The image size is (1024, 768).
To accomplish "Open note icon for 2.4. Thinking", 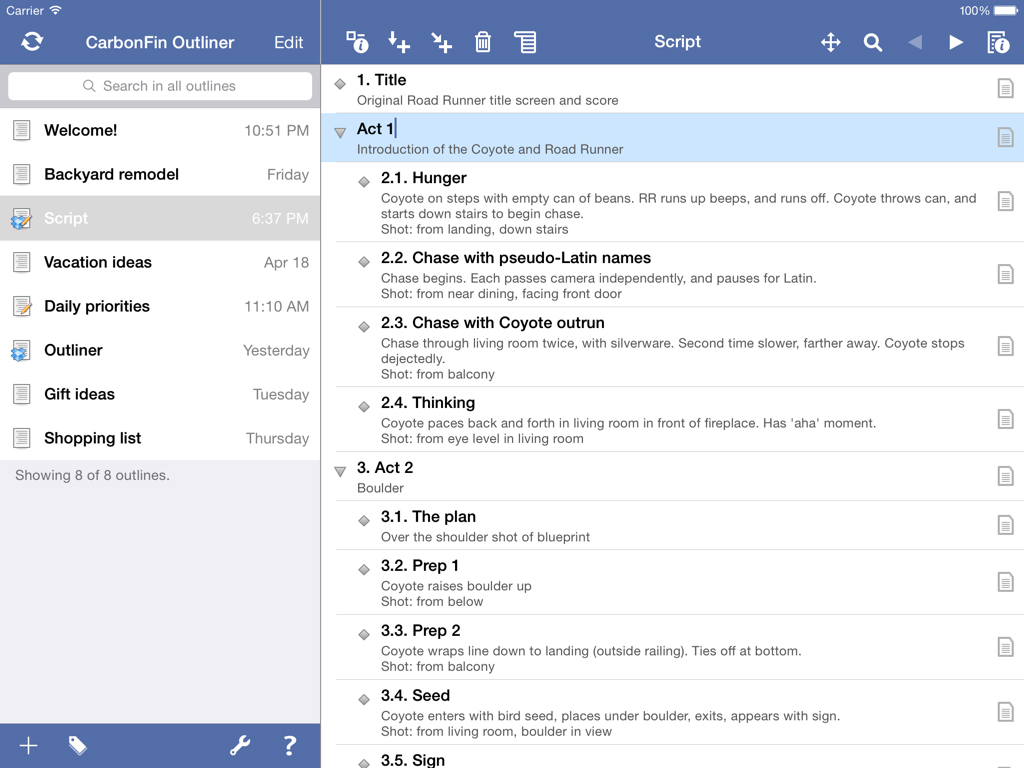I will 1005,419.
